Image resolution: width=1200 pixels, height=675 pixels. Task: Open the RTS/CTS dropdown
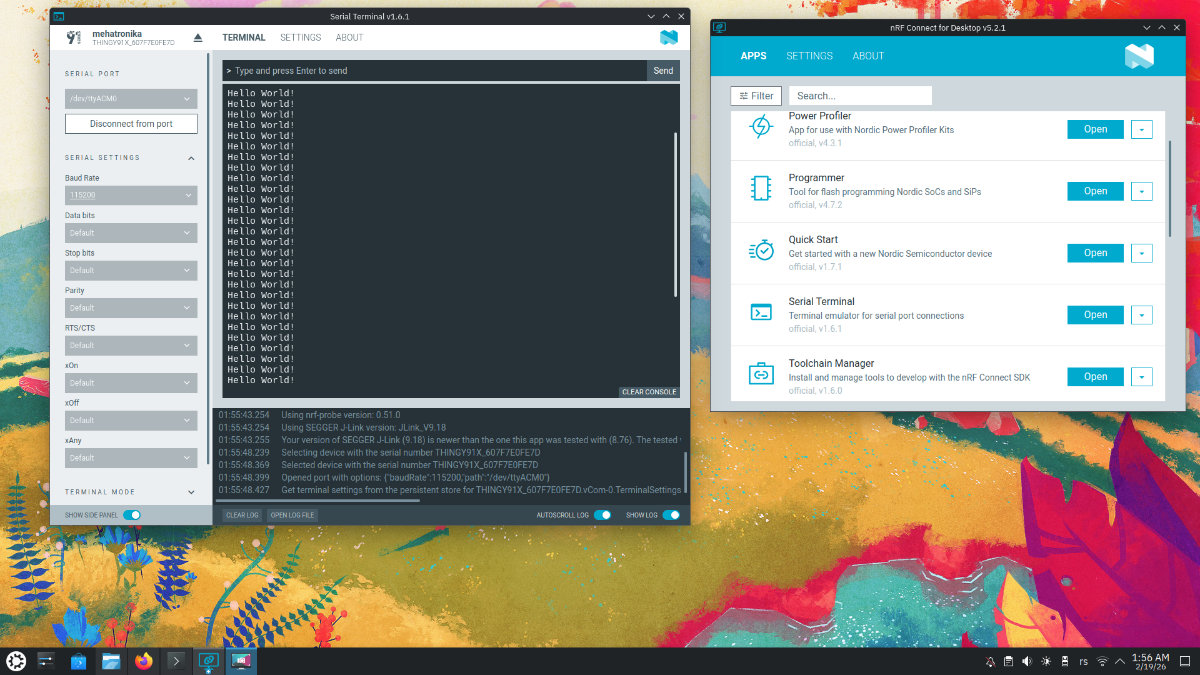[131, 345]
